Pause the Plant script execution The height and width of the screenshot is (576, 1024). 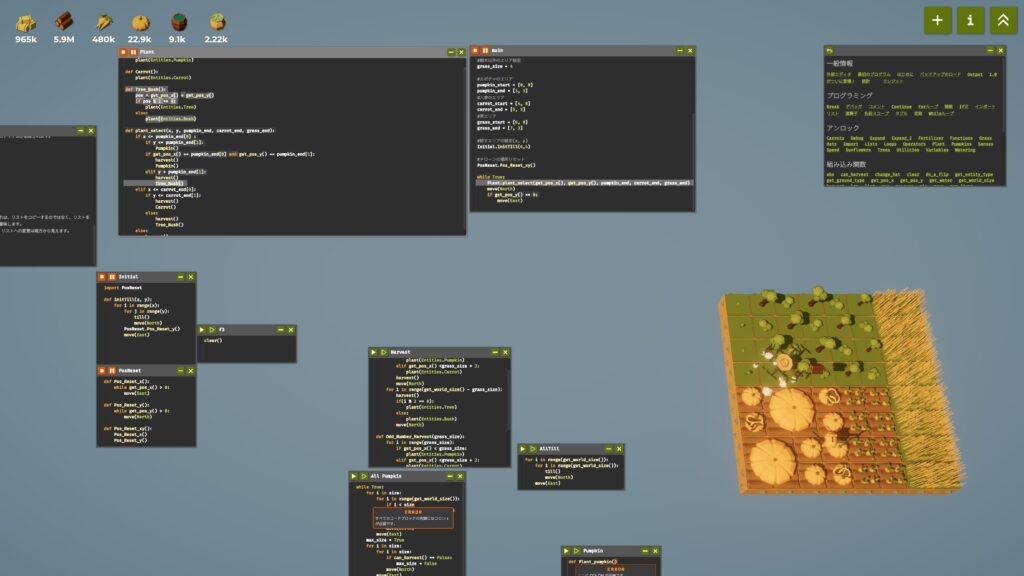133,51
